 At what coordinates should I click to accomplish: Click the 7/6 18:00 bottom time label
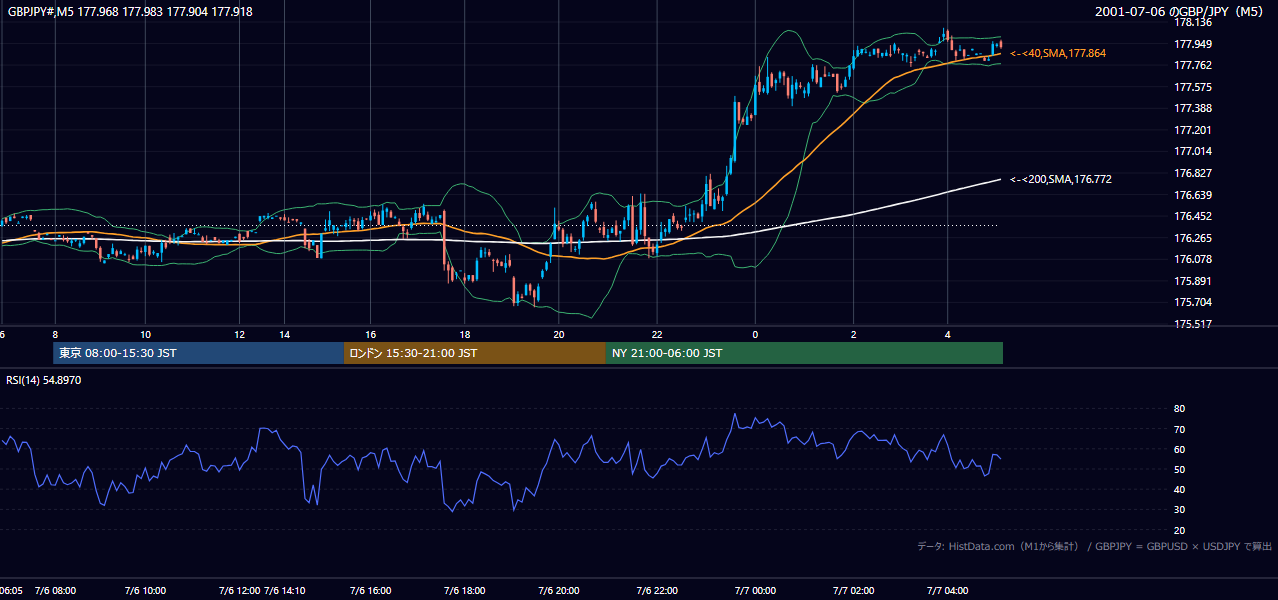[x=464, y=590]
